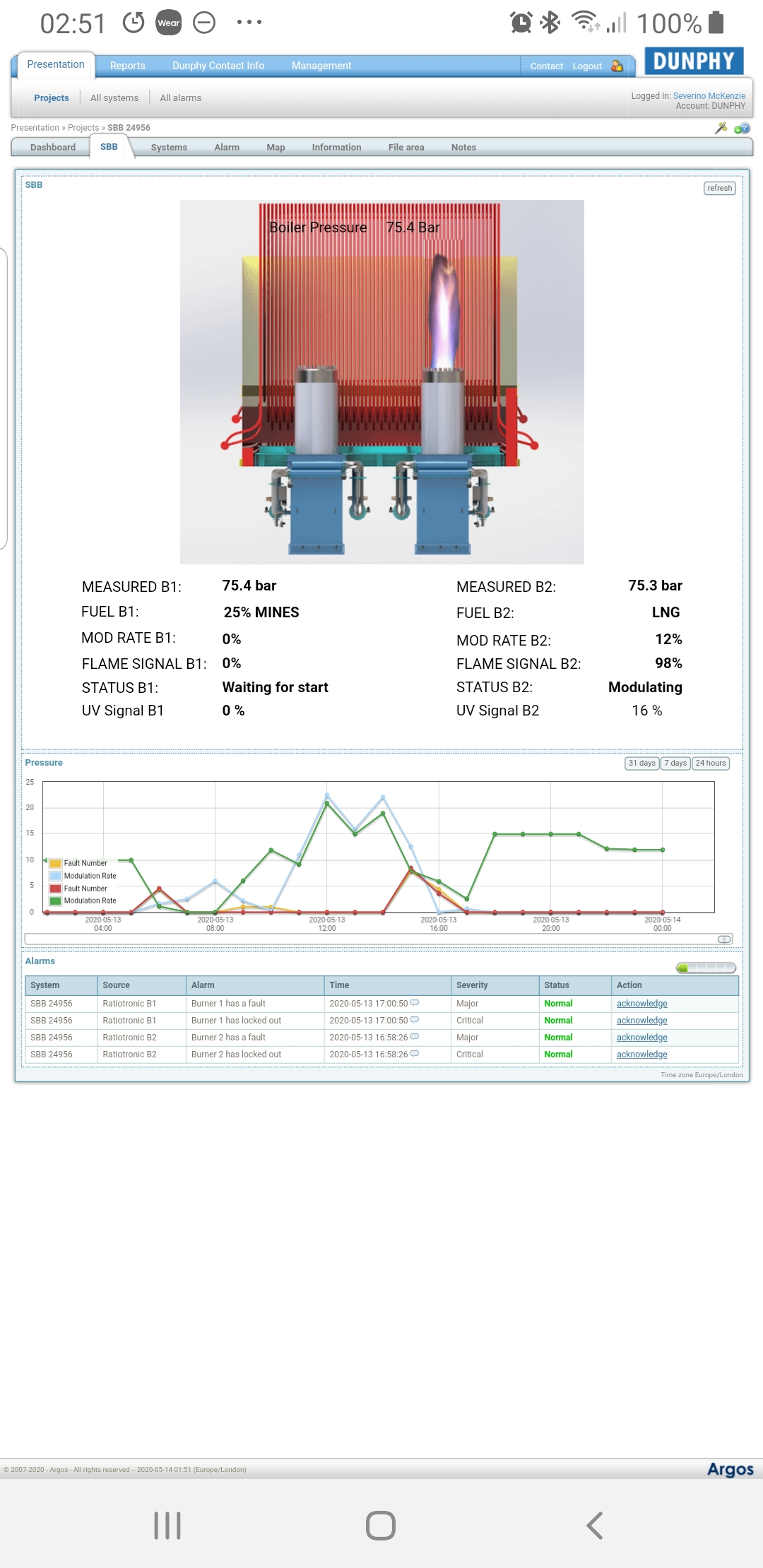Switch to the Map tab
Viewport: 763px width, 1568px height.
[276, 147]
